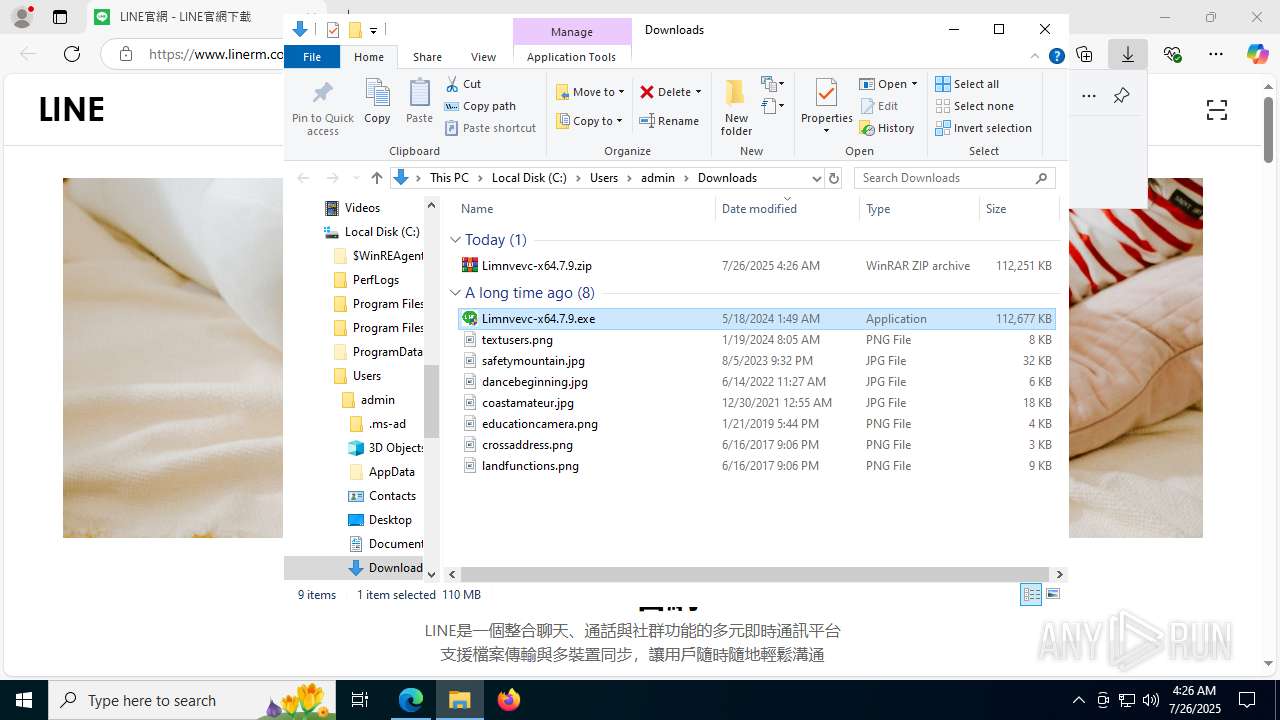Image resolution: width=1280 pixels, height=720 pixels.
Task: Click Edge Downloads toolbar icon
Action: [x=1128, y=54]
